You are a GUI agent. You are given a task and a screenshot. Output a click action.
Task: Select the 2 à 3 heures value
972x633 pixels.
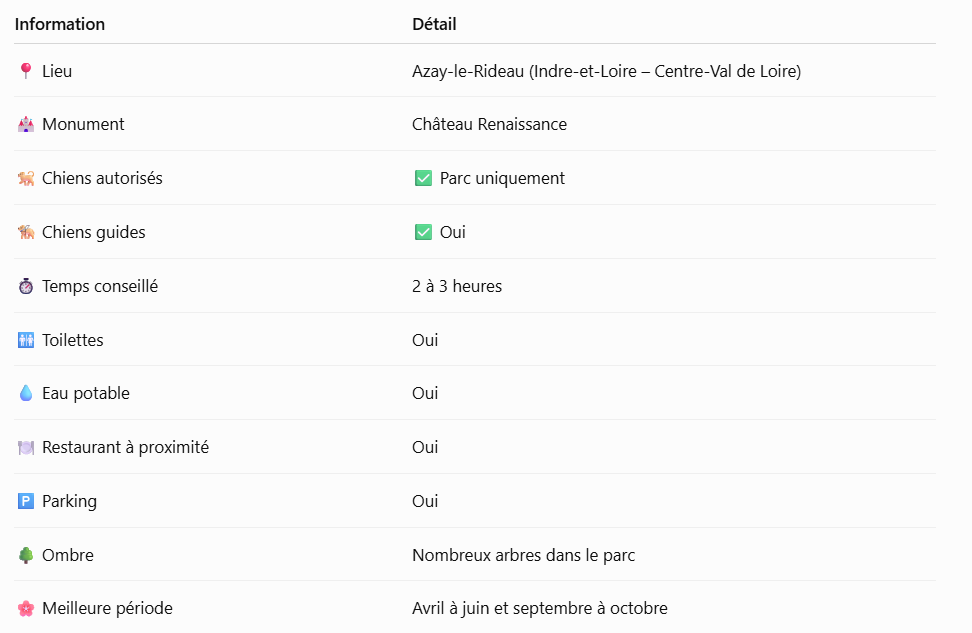pyautogui.click(x=457, y=286)
